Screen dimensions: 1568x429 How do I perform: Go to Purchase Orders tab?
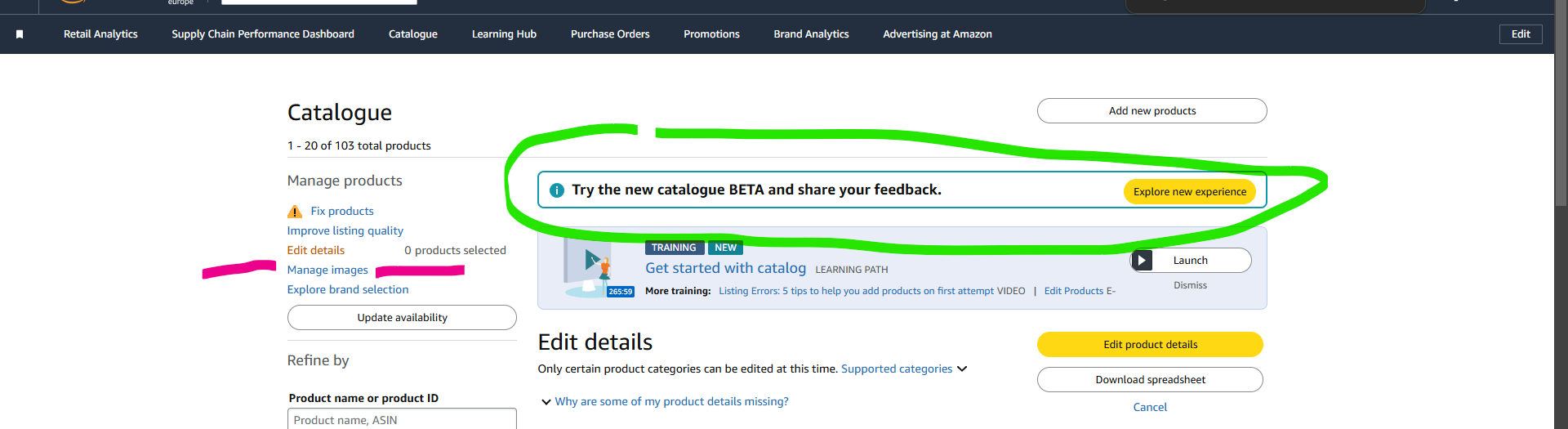pyautogui.click(x=610, y=34)
